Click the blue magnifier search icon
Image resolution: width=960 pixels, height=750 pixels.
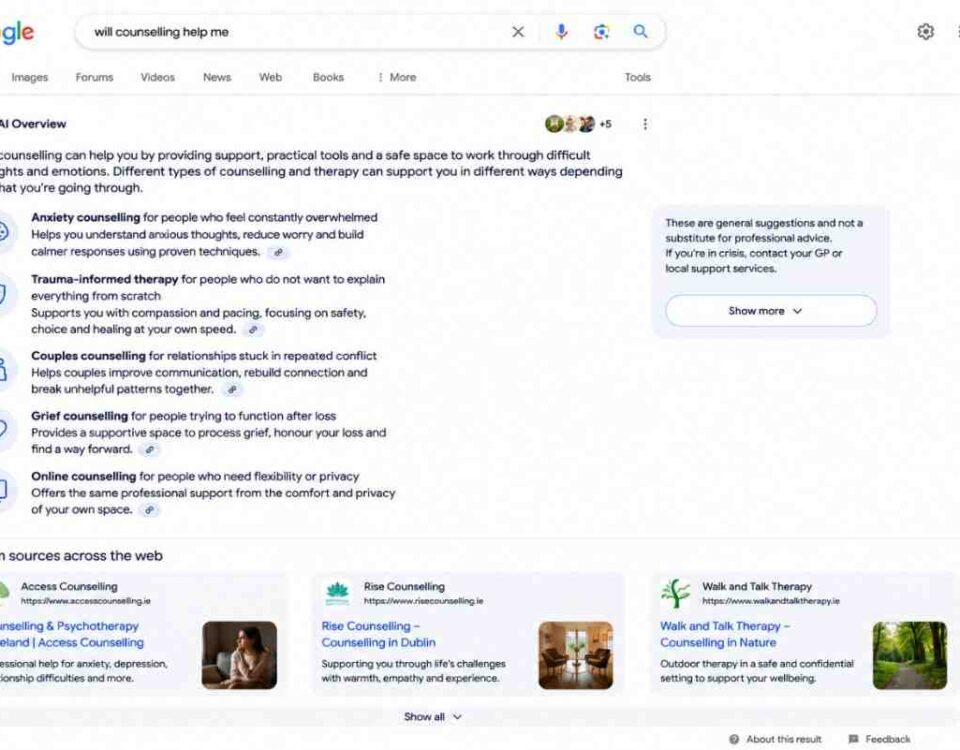pos(640,31)
